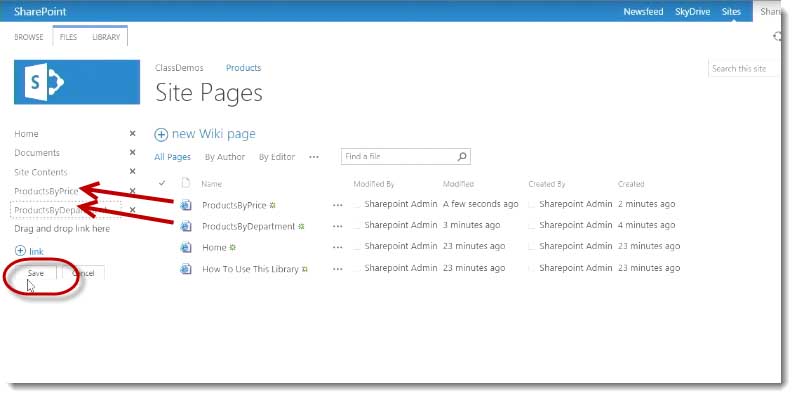Click the ProductsByPrice navigation link

click(x=46, y=191)
